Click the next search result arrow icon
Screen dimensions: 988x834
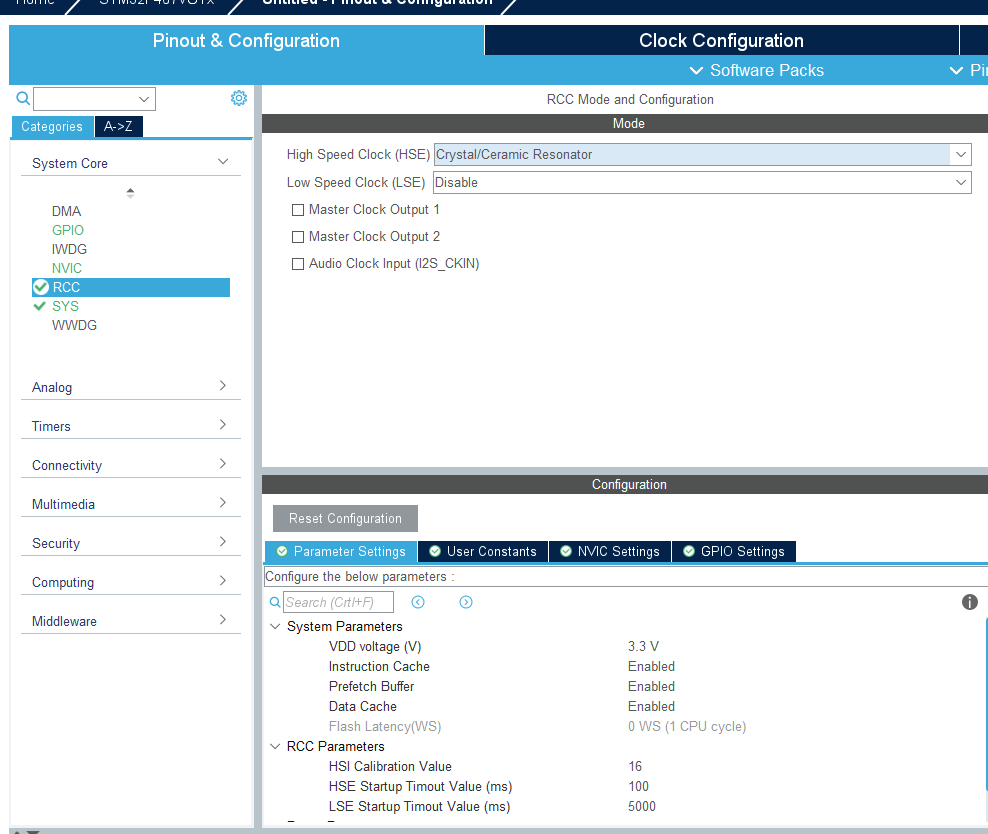(466, 602)
